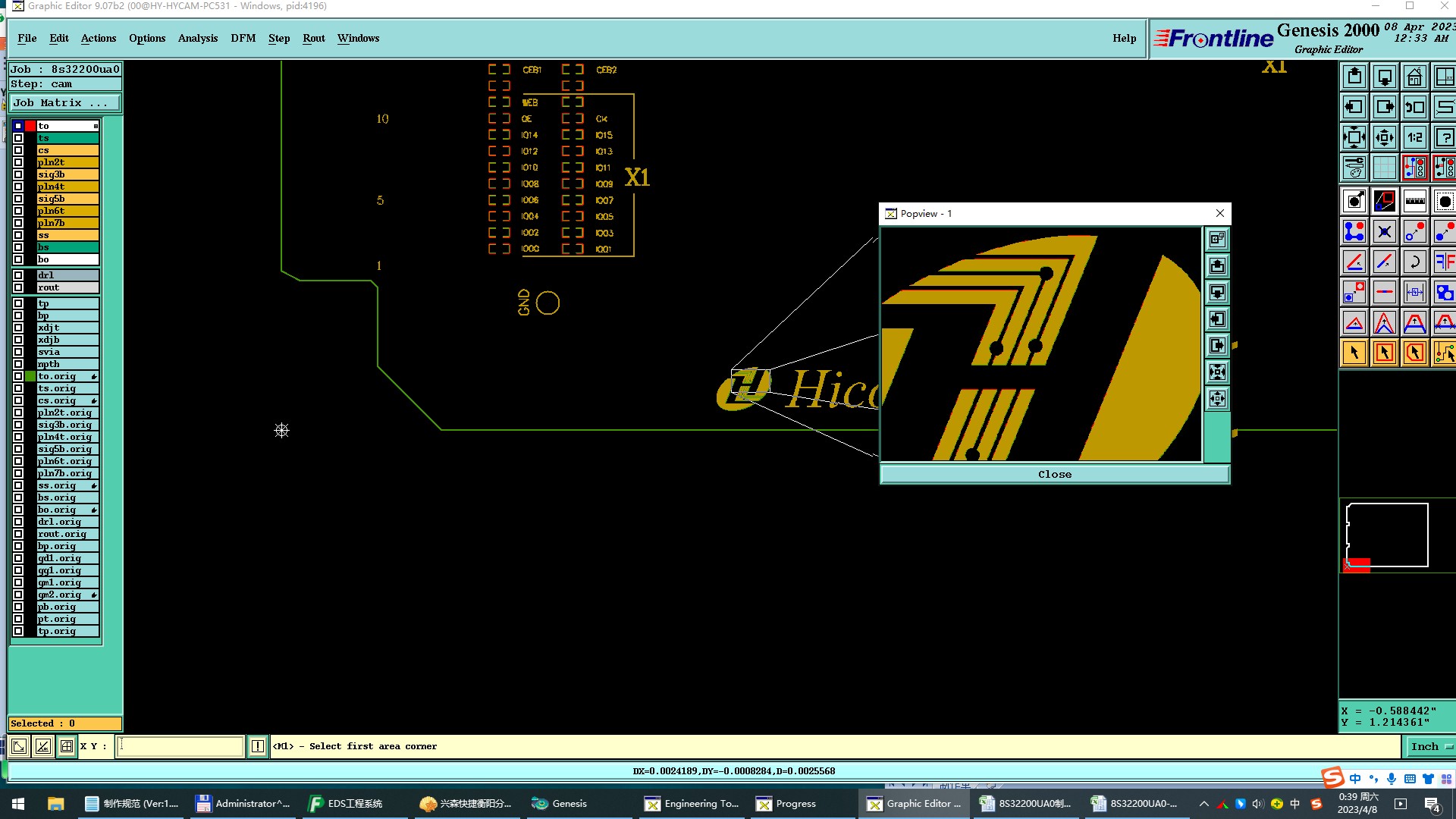Click the red color swatch of layer to
Viewport: 1456px width, 819px height.
(30, 126)
